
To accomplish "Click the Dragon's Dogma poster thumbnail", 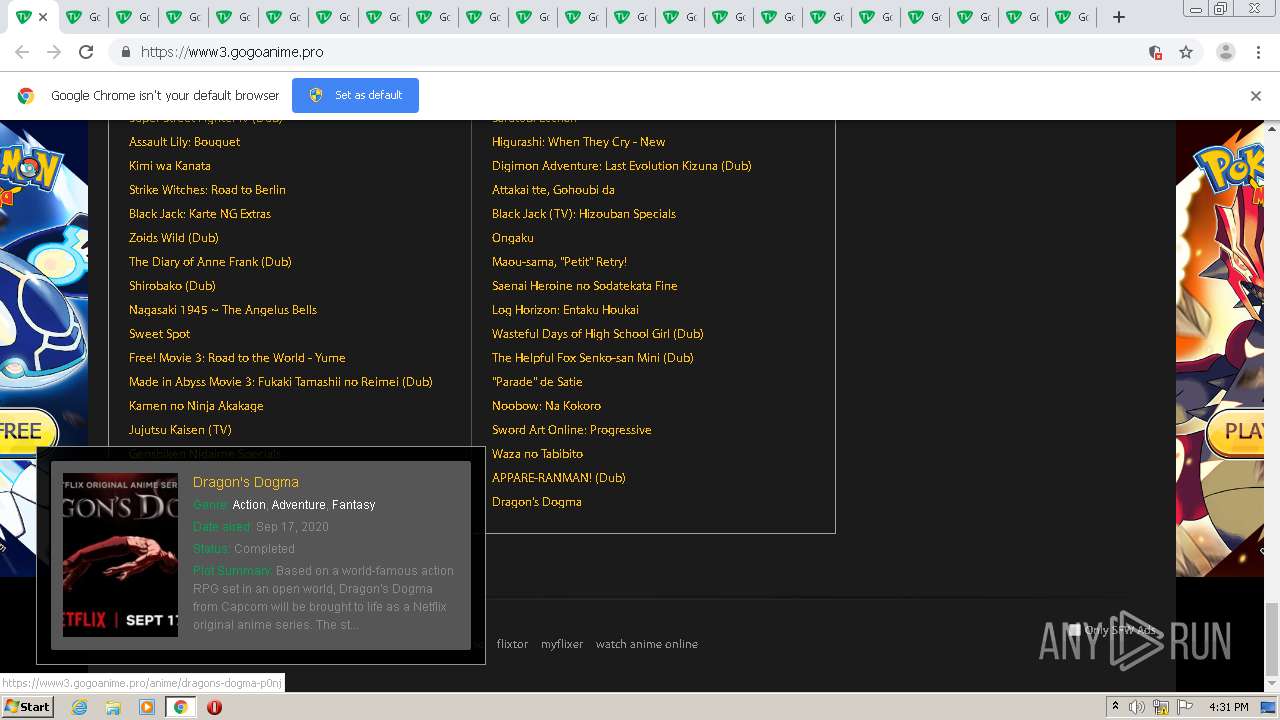I will (x=120, y=555).
